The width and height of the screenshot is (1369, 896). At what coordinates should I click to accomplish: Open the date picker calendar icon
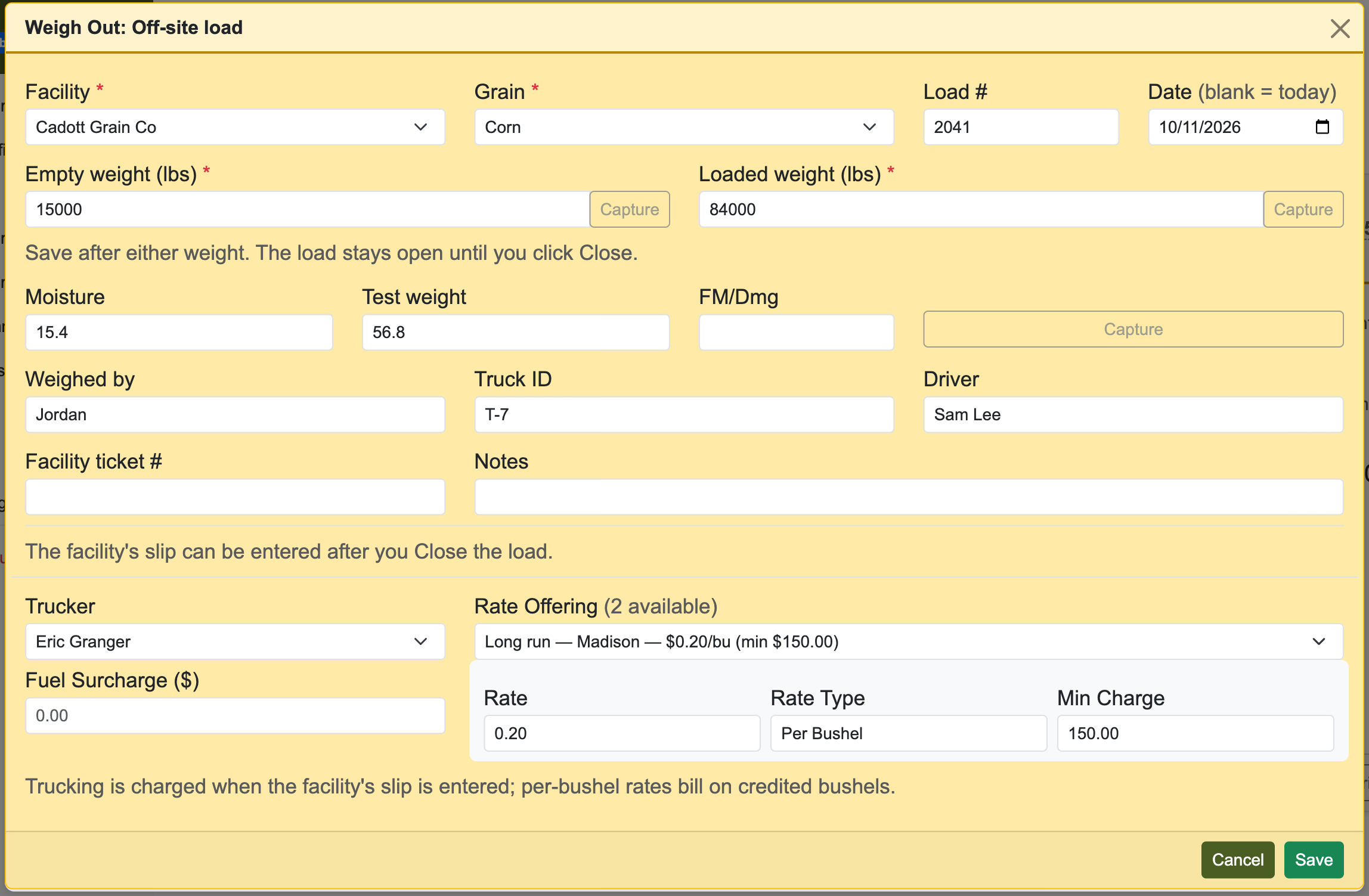tap(1322, 127)
